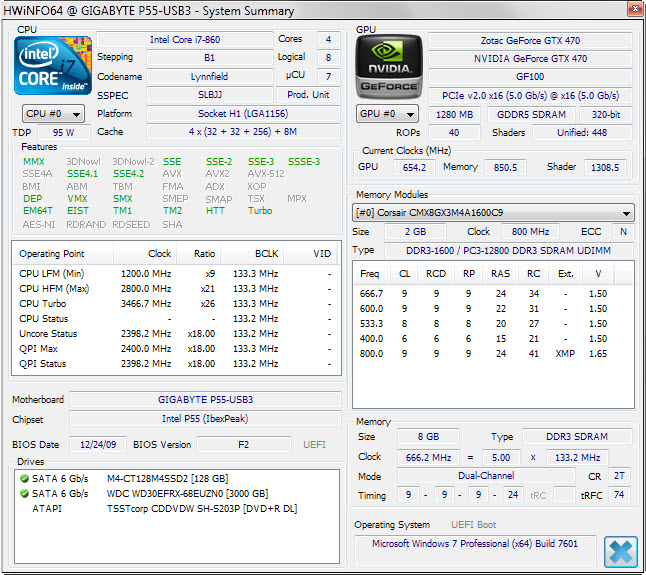Select the QPI Status row
Viewport: 646px width, 575px height.
tap(176, 364)
